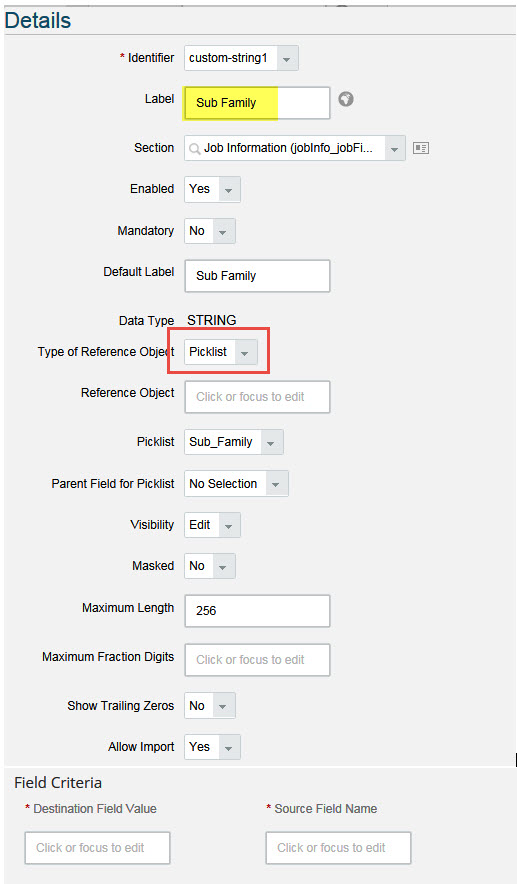This screenshot has height=884, width=517.
Task: Focus the Source Field Name input
Action: point(338,847)
